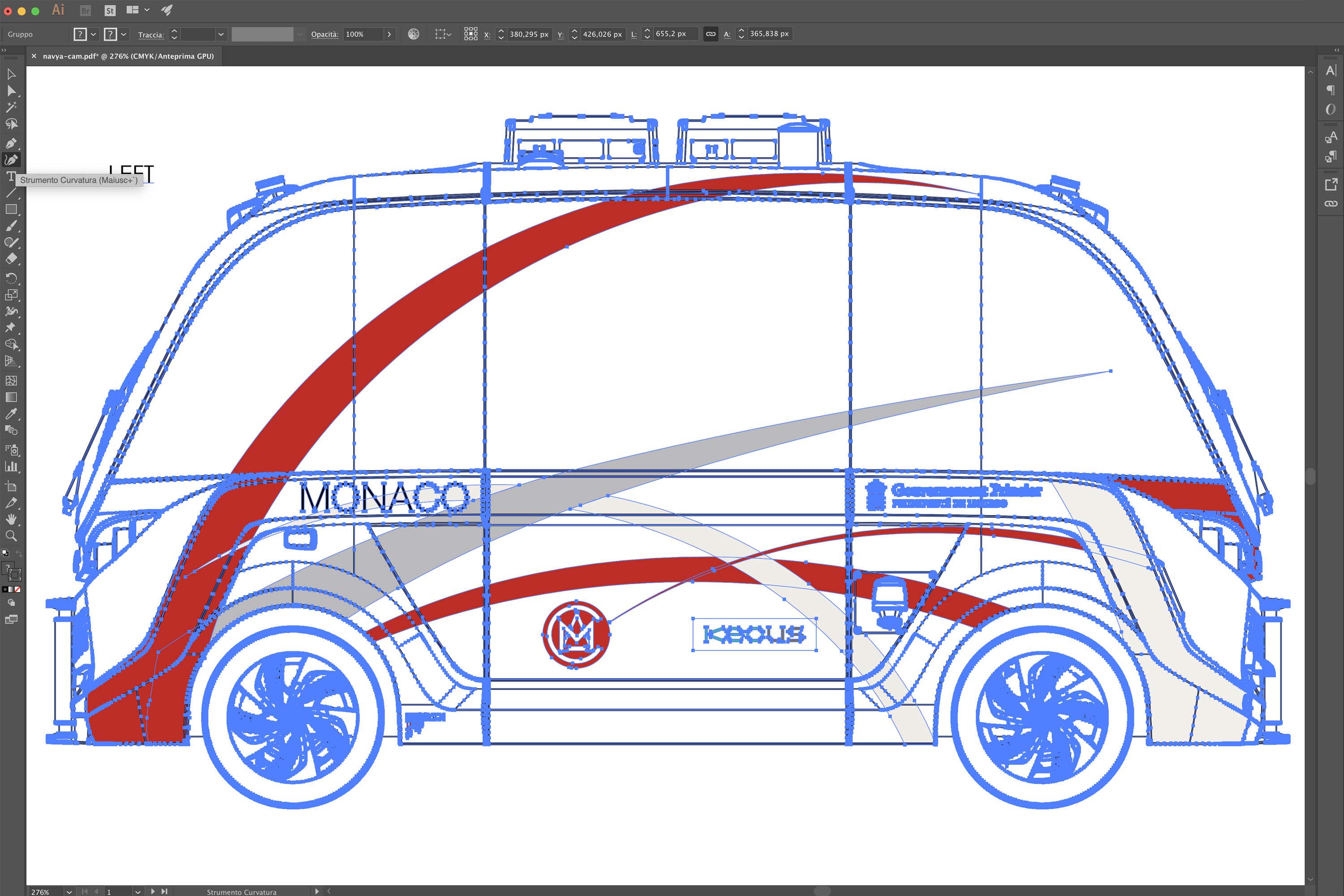1344x896 pixels.
Task: Click the Opacità label link
Action: coord(324,34)
